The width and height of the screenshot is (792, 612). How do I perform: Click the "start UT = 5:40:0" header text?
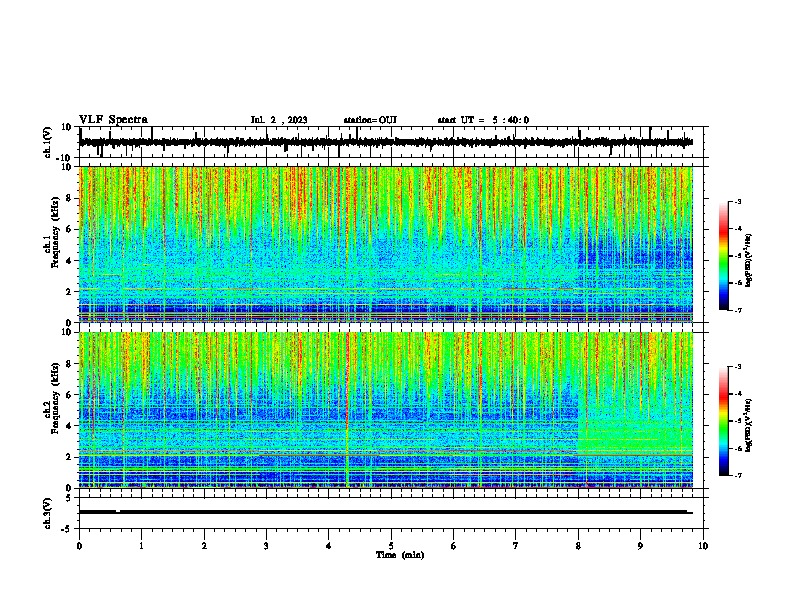pos(483,120)
